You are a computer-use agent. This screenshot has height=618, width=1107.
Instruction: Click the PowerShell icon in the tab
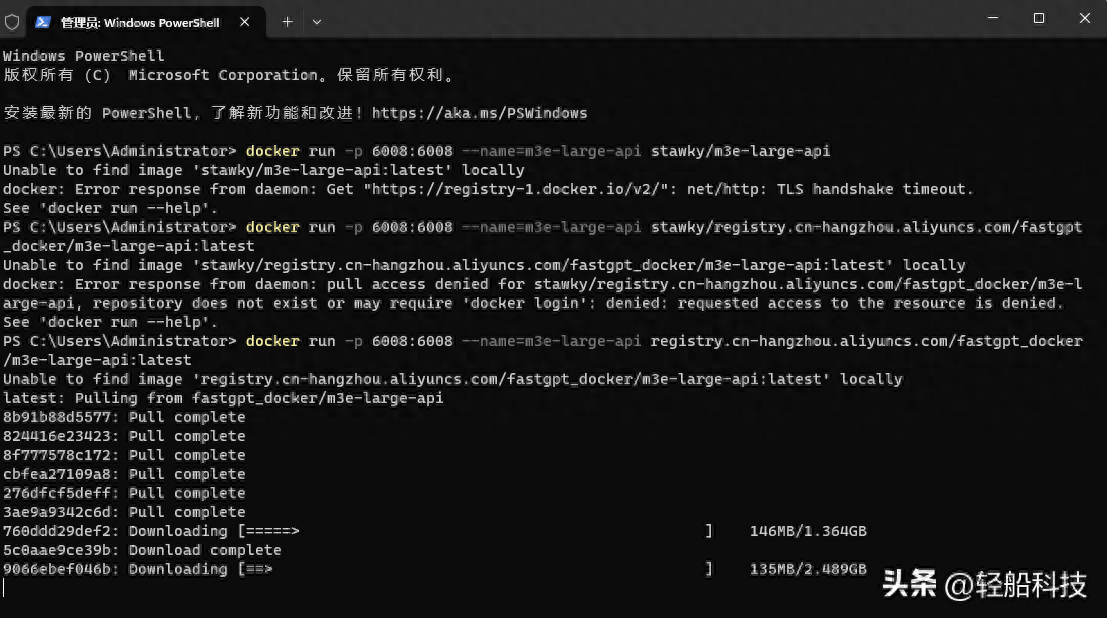point(44,21)
